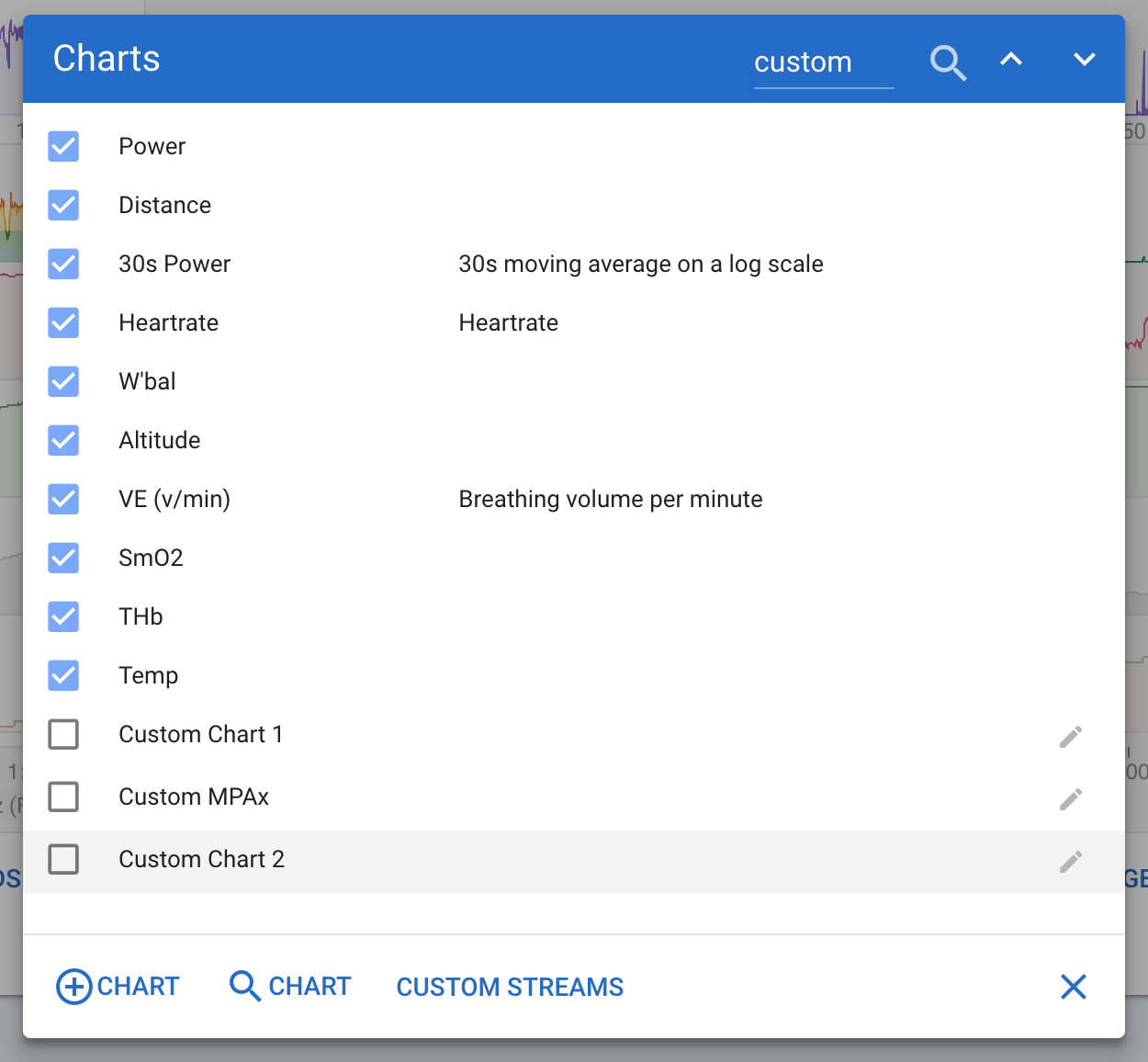Click the down chevron for next match
This screenshot has height=1062, width=1148.
pyautogui.click(x=1085, y=60)
